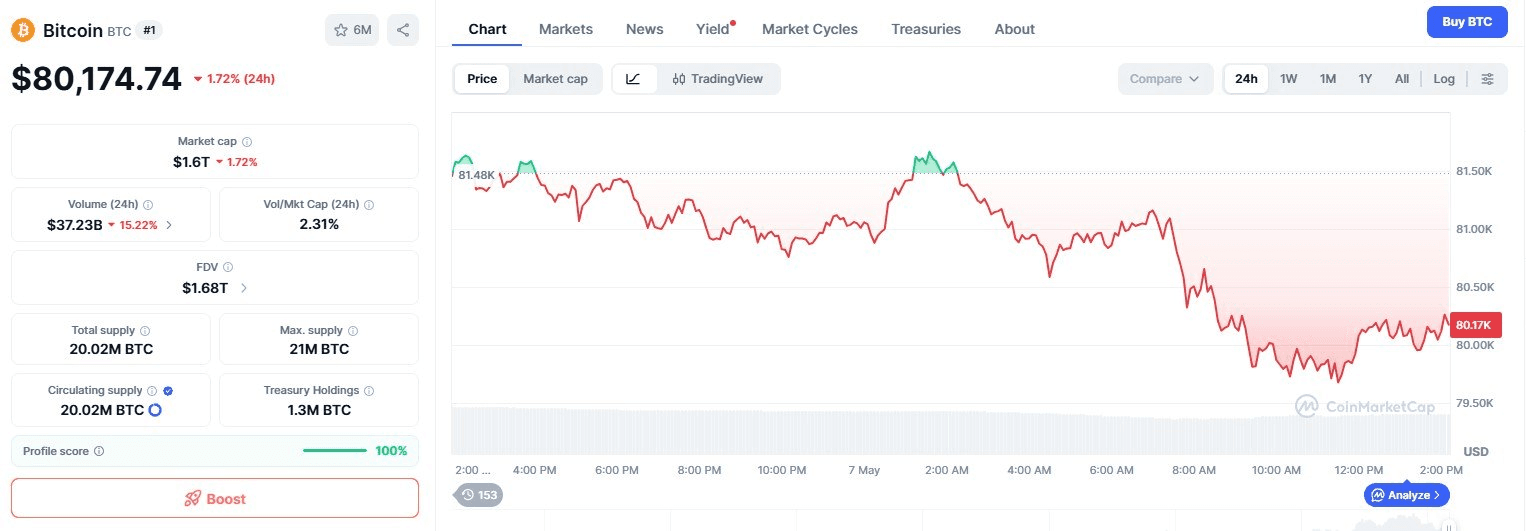The width and height of the screenshot is (1526, 531).
Task: Click the history 153 badge below chart
Action: coord(478,494)
